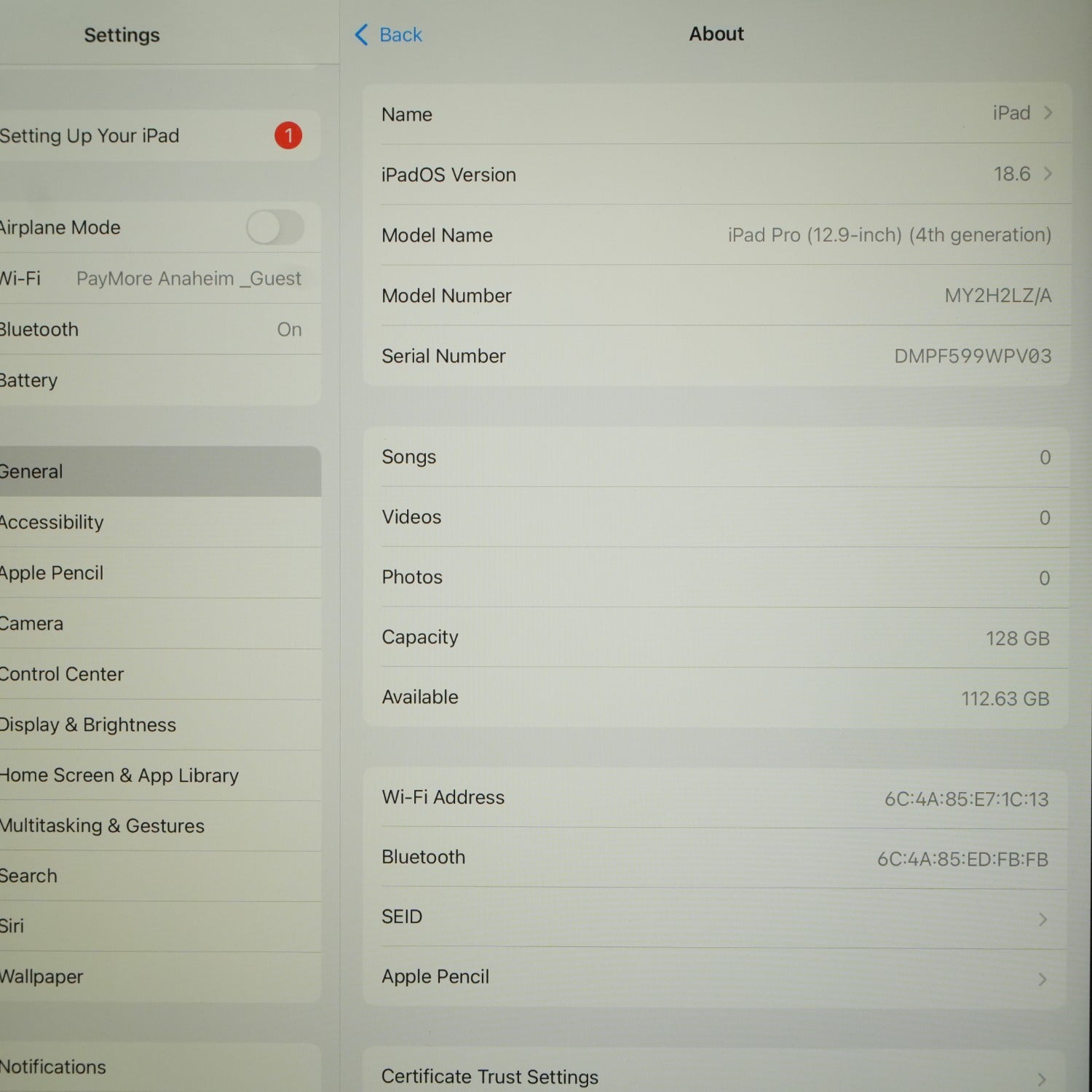The height and width of the screenshot is (1092, 1092).
Task: Tap the Certificate Trust Settings label
Action: [490, 1077]
